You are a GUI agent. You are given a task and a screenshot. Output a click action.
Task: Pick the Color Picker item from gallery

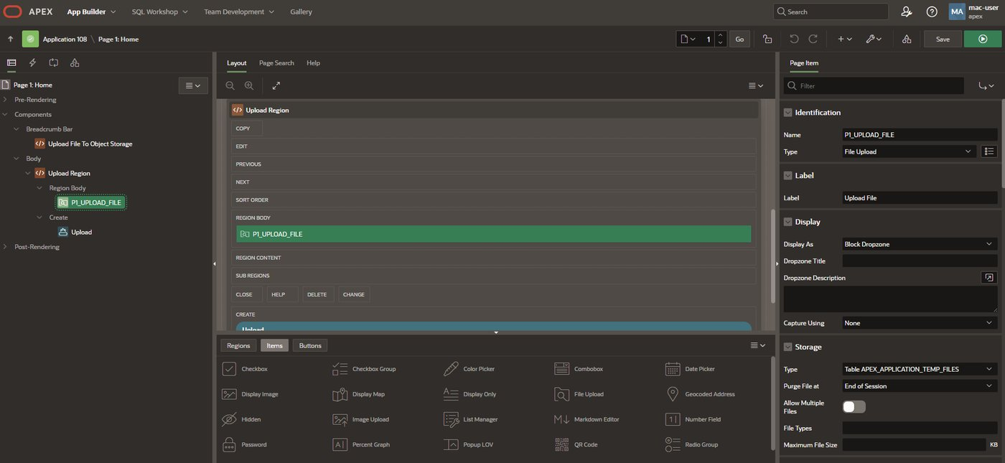click(469, 369)
